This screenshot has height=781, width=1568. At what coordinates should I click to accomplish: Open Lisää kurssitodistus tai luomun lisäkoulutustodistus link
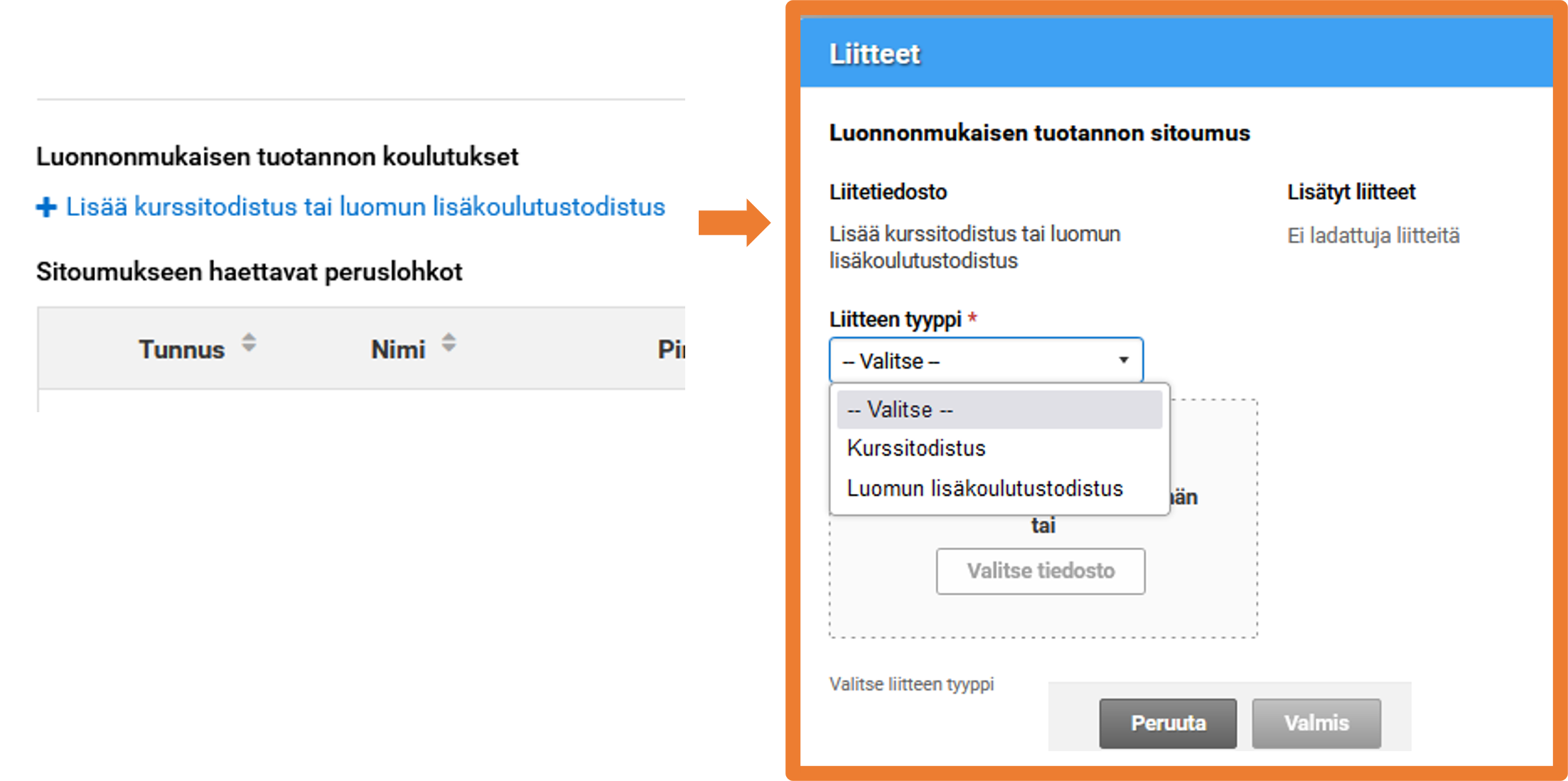(x=365, y=207)
